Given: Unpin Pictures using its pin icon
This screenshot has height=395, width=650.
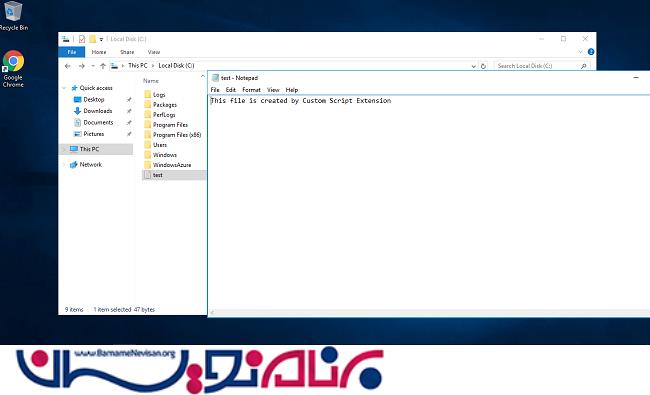Looking at the screenshot, I should point(129,134).
